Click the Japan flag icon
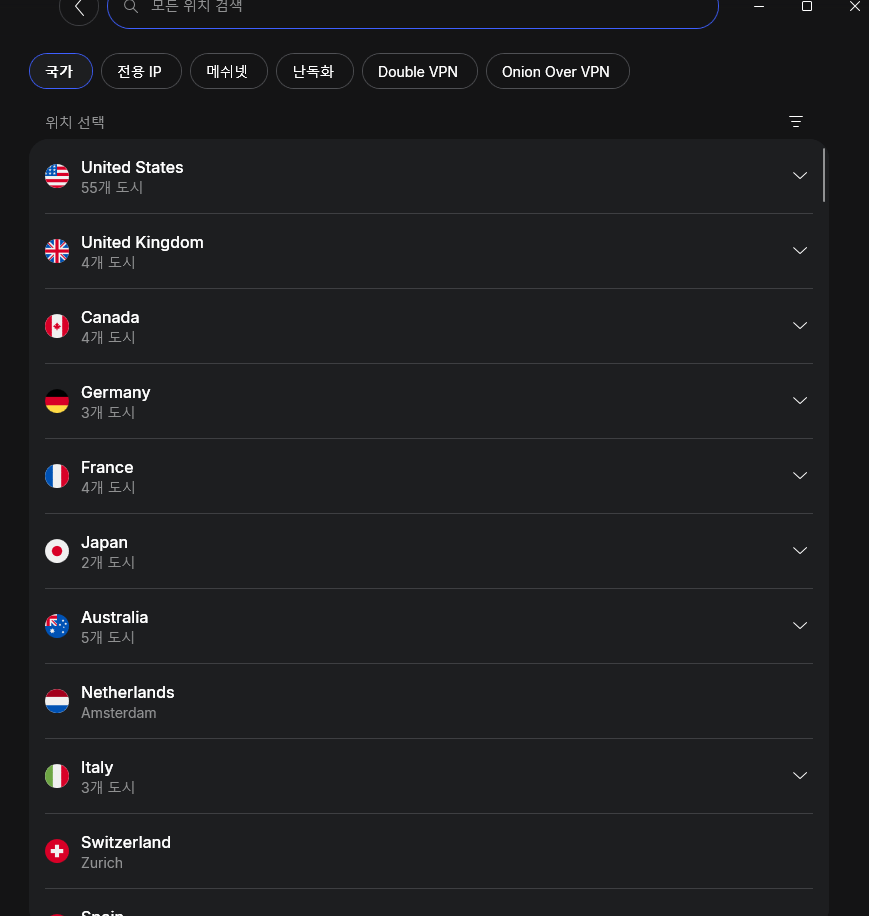Viewport: 869px width, 916px height. (x=57, y=551)
